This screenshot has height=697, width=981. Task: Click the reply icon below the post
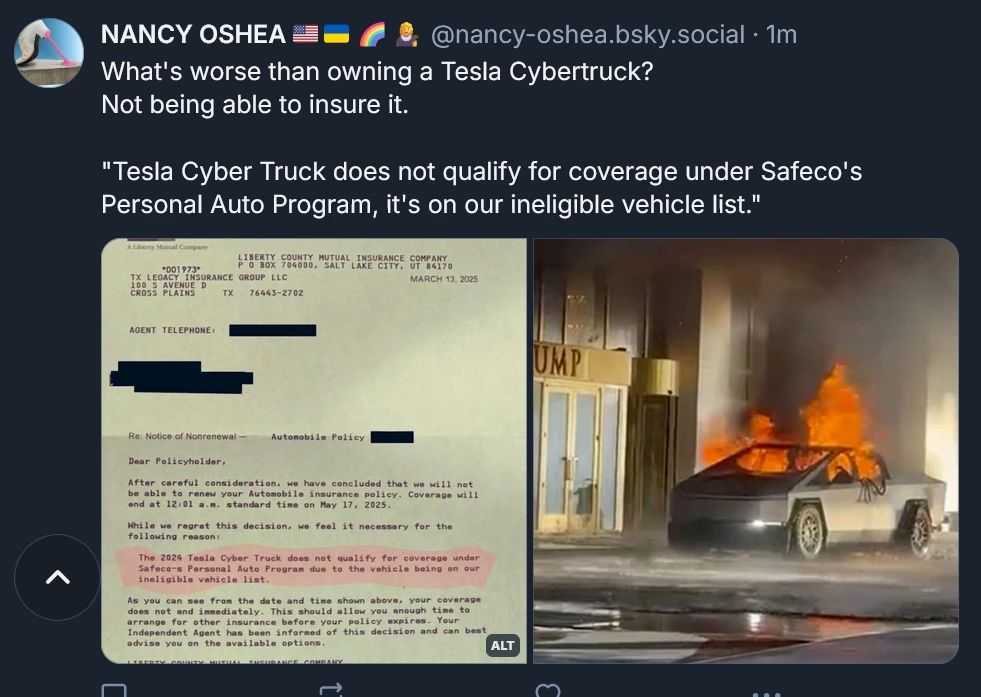pos(114,691)
